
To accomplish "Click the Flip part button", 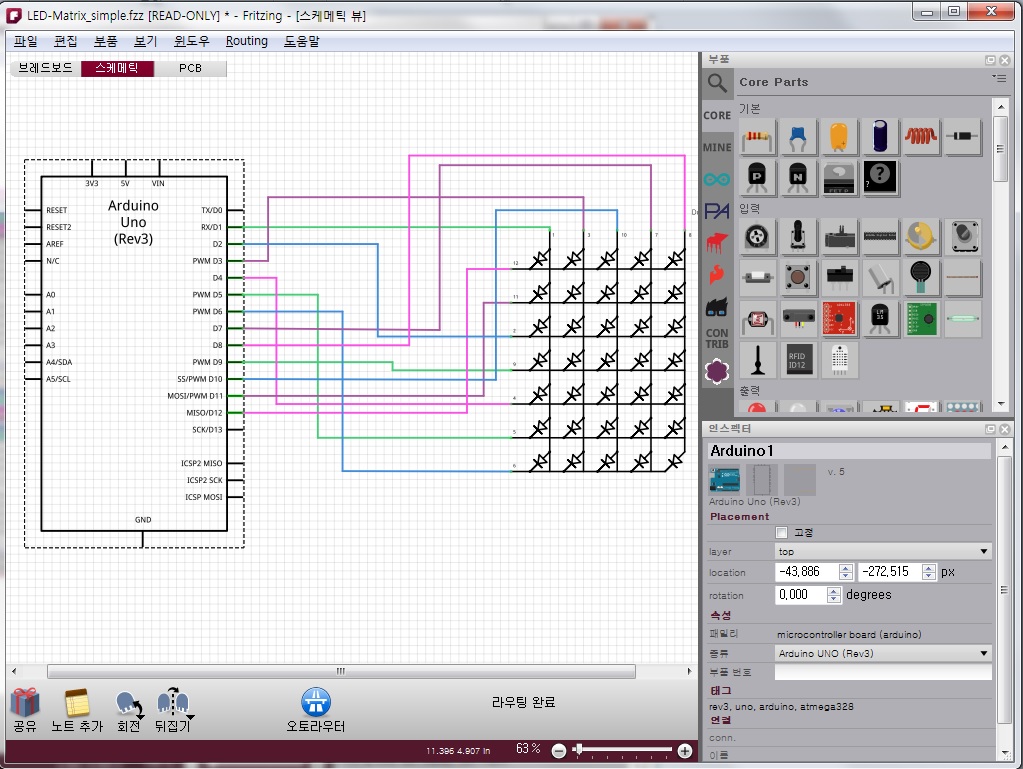I will click(x=173, y=710).
